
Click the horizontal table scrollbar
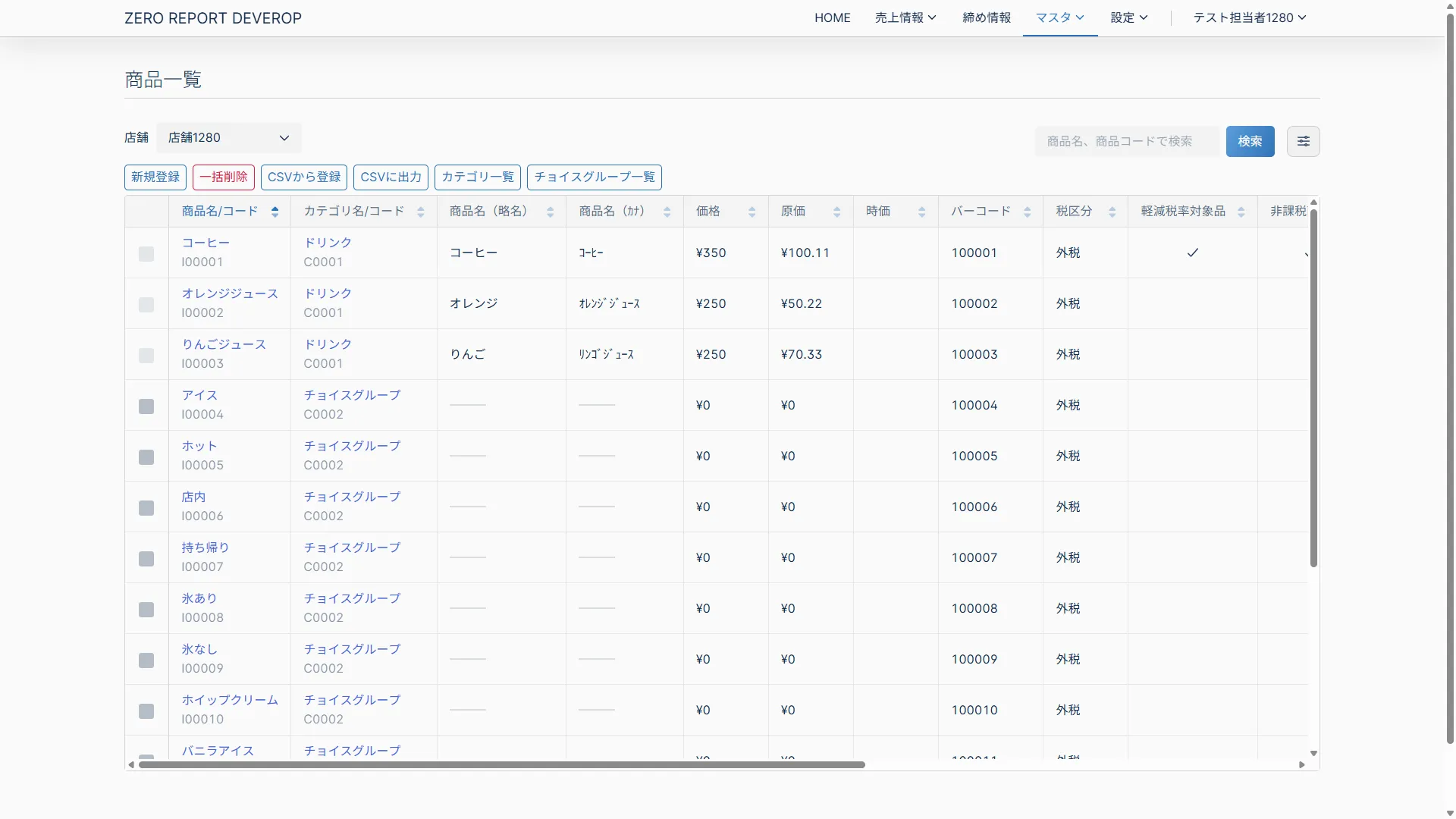click(501, 764)
